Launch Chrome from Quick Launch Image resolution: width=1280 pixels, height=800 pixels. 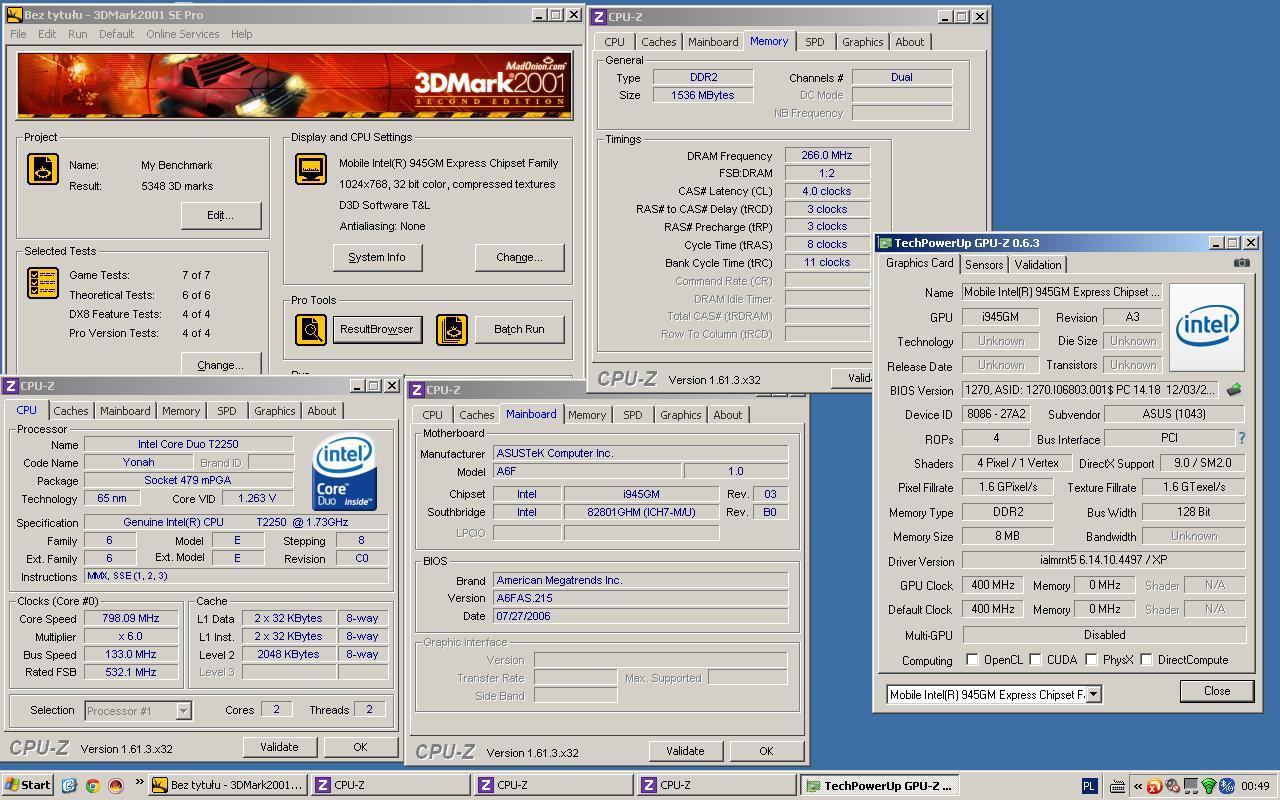point(92,786)
